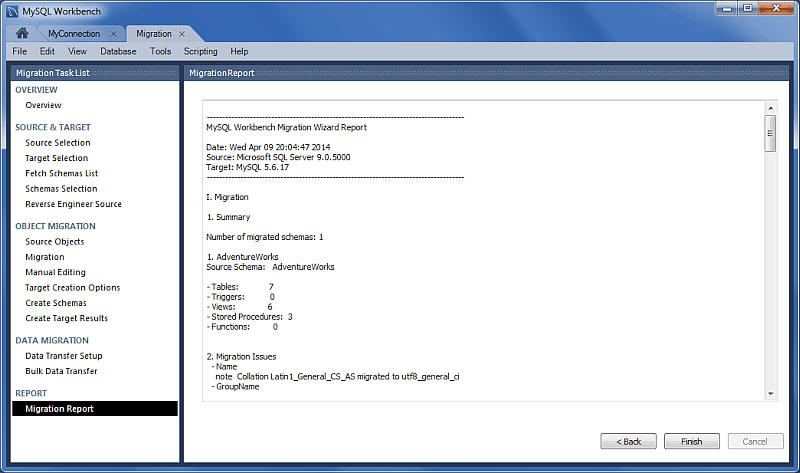The image size is (800, 473).
Task: Open the Edit menu
Action: 47,51
